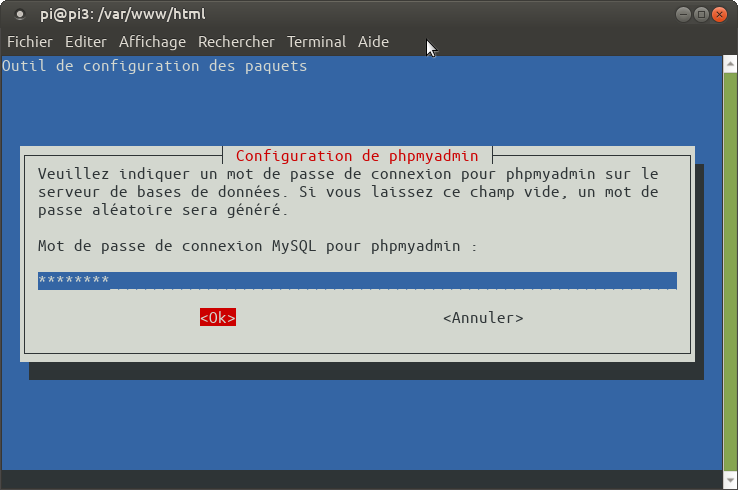738x490 pixels.
Task: Click the round window menu icon in title bar
Action: pyautogui.click(x=19, y=14)
